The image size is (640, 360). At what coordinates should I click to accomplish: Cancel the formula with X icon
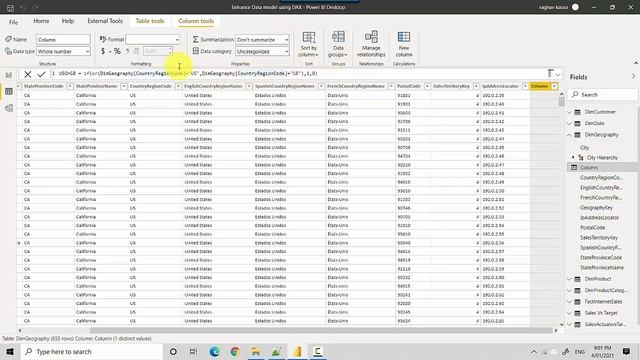(27, 74)
